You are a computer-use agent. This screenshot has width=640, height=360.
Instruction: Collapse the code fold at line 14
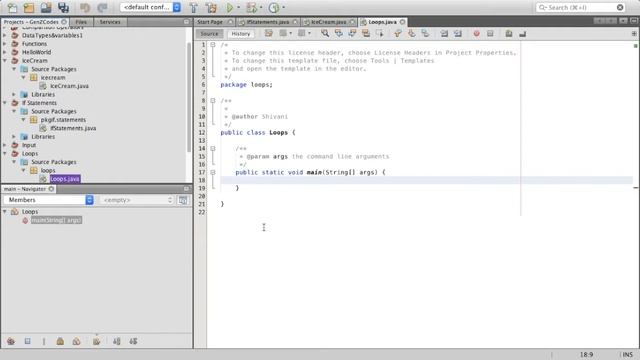pyautogui.click(x=213, y=148)
